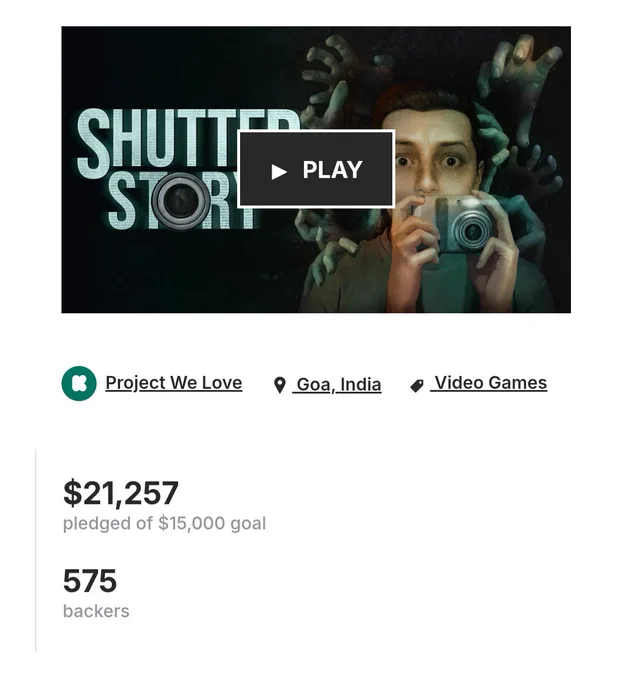This screenshot has width=626, height=680.
Task: Click the 575 backers count
Action: [x=90, y=581]
